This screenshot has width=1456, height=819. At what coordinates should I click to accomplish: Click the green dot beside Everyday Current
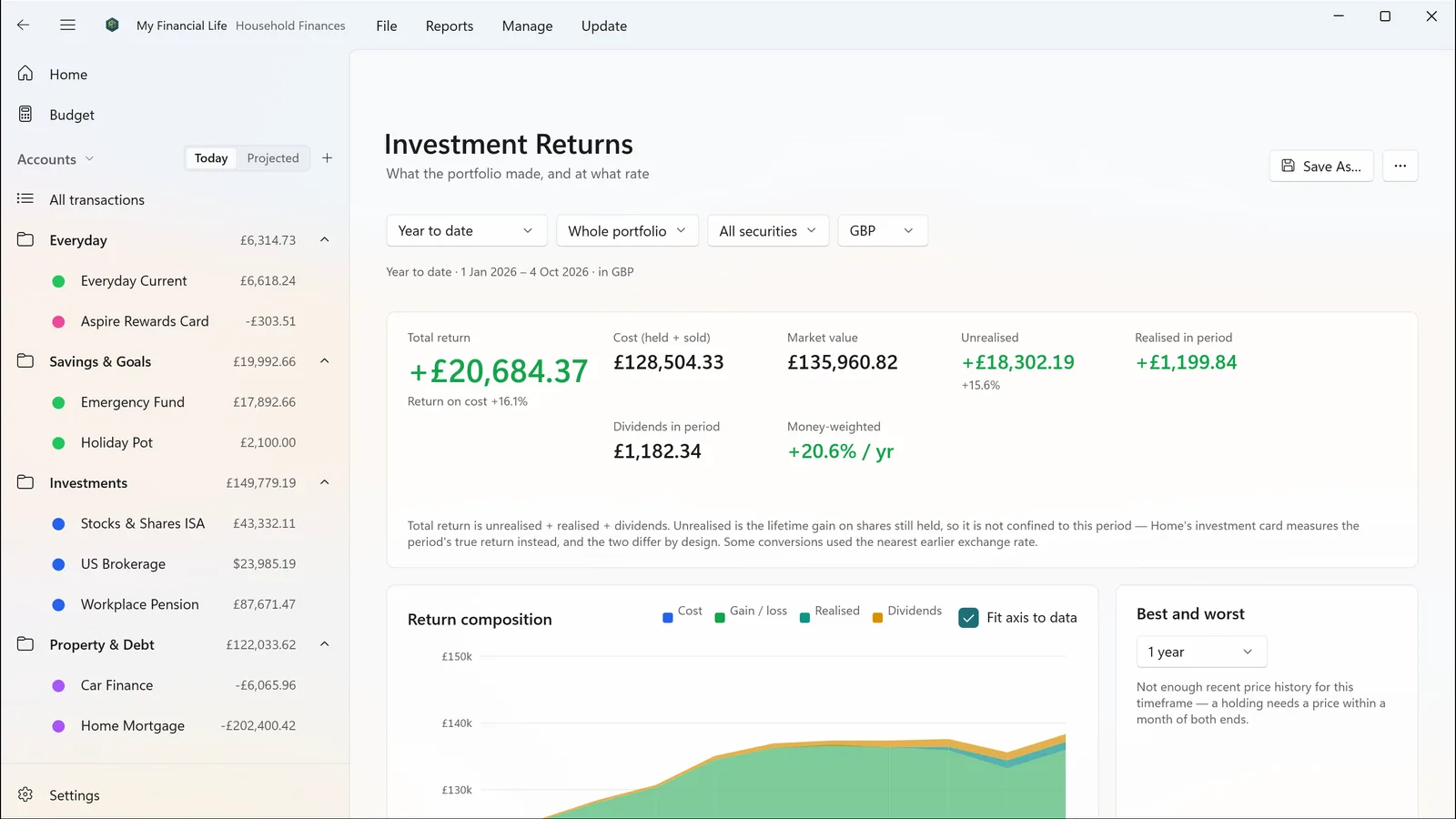58,281
